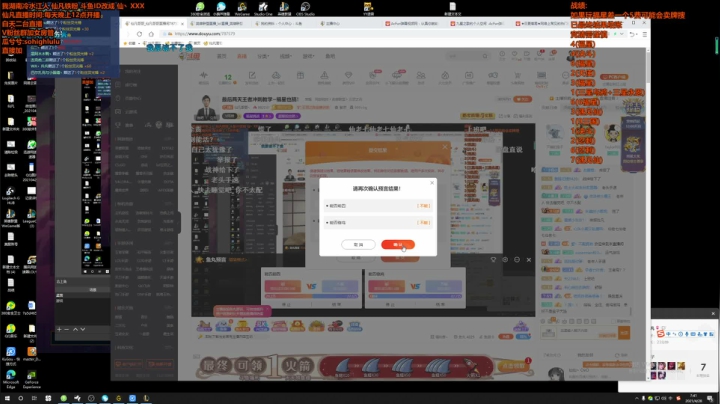720x404 pixels.
Task: Cancel the prediction result confirmation dialog
Action: (358, 245)
